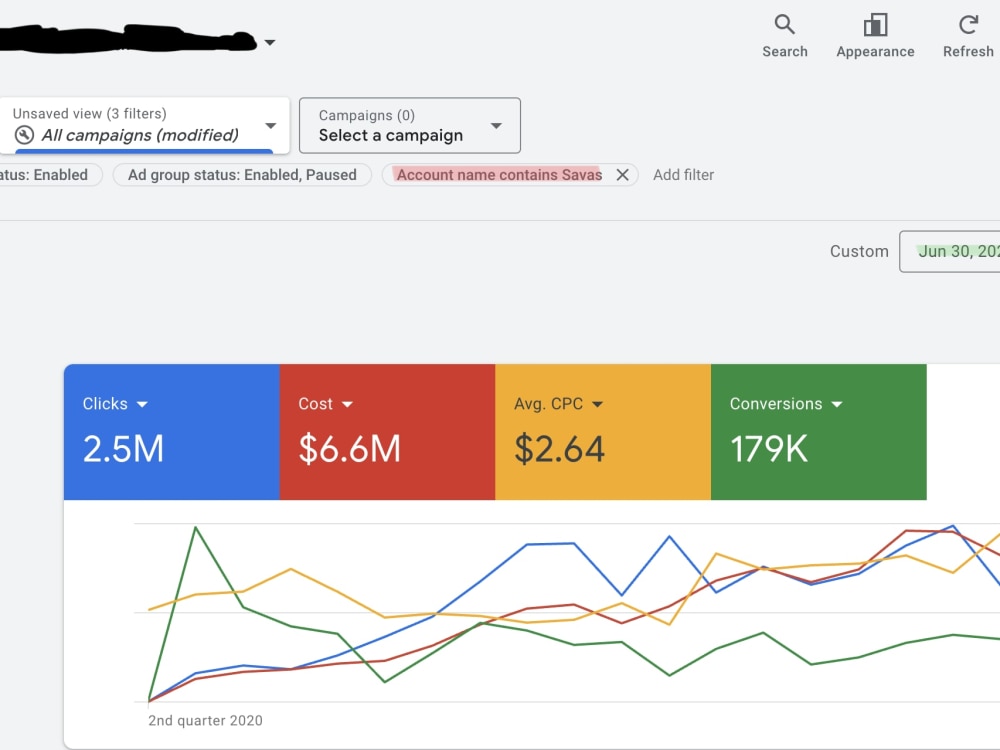
Task: Open the Jun 30 custom date range field
Action: (x=950, y=251)
